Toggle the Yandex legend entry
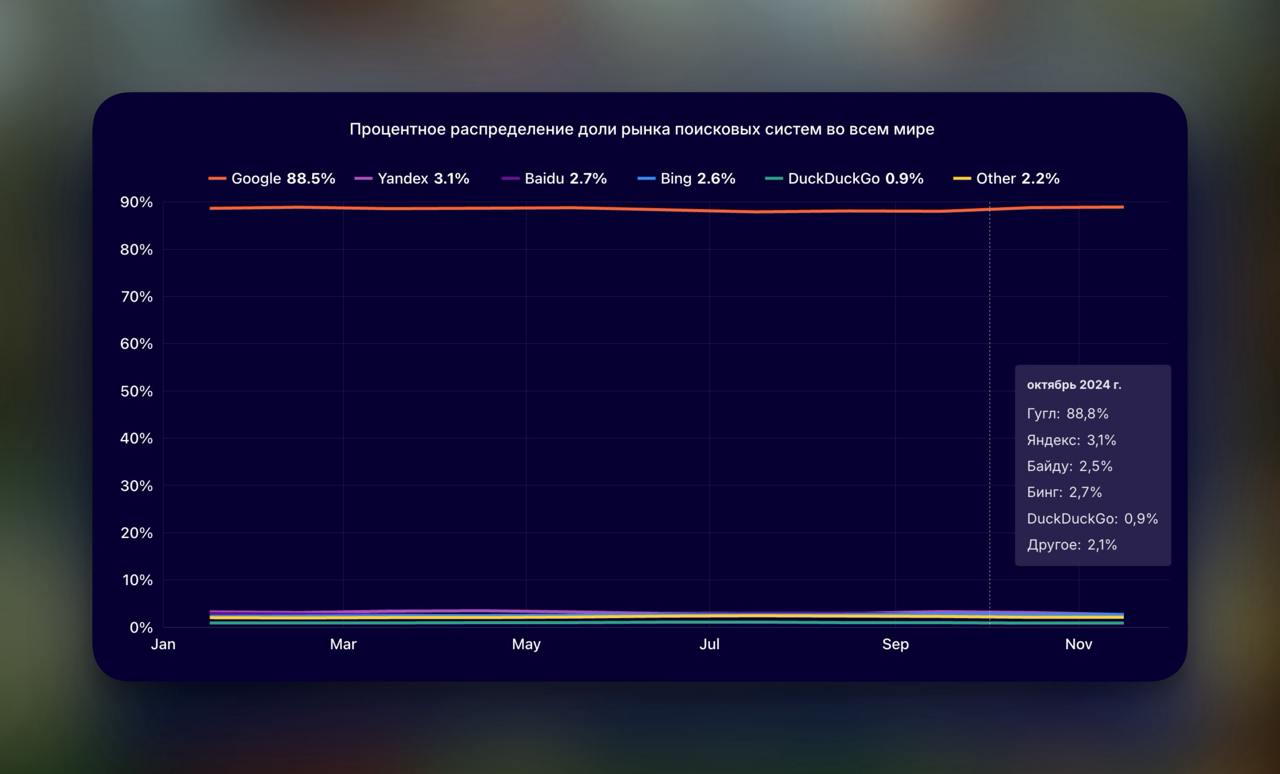The height and width of the screenshot is (774, 1280). [x=412, y=179]
